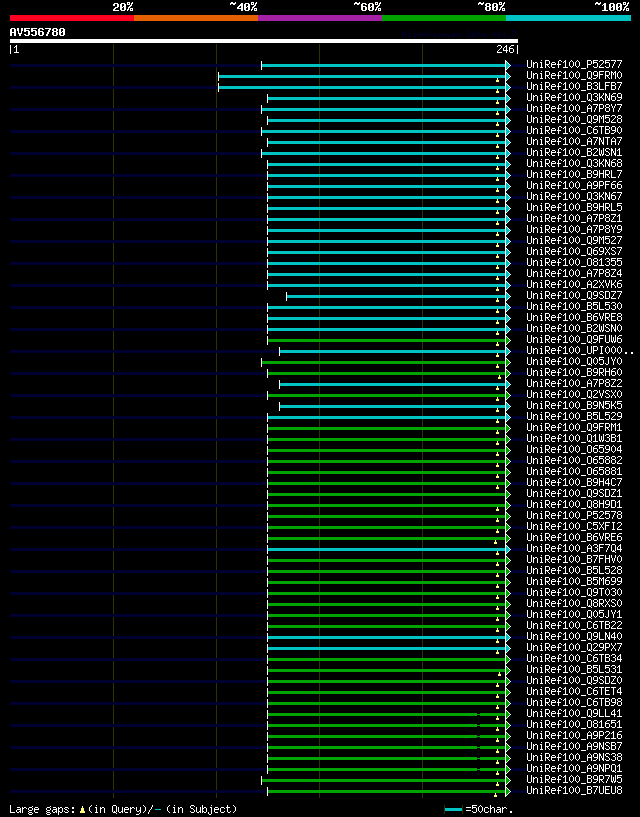Select the UniRef100_Q9SDZ1 subject entry

point(574,493)
